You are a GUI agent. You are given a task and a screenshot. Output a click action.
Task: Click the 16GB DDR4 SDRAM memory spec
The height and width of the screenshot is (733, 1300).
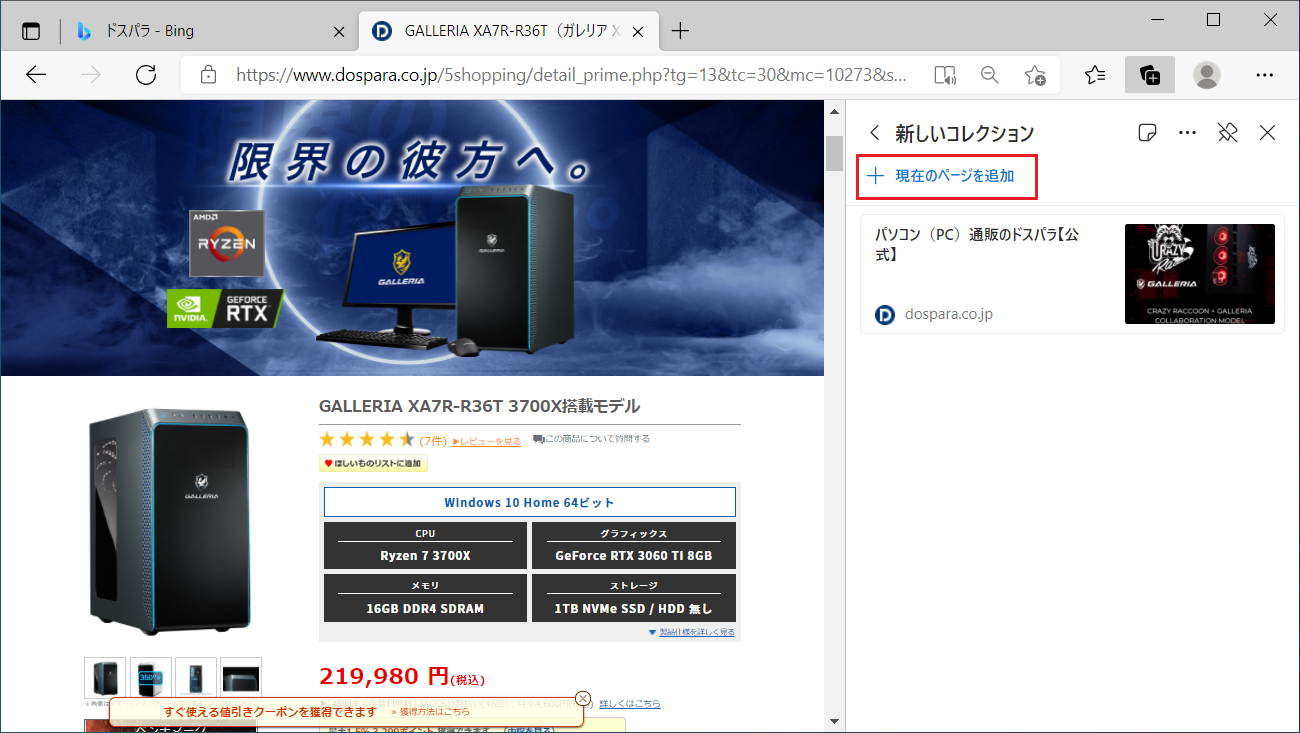click(x=425, y=598)
